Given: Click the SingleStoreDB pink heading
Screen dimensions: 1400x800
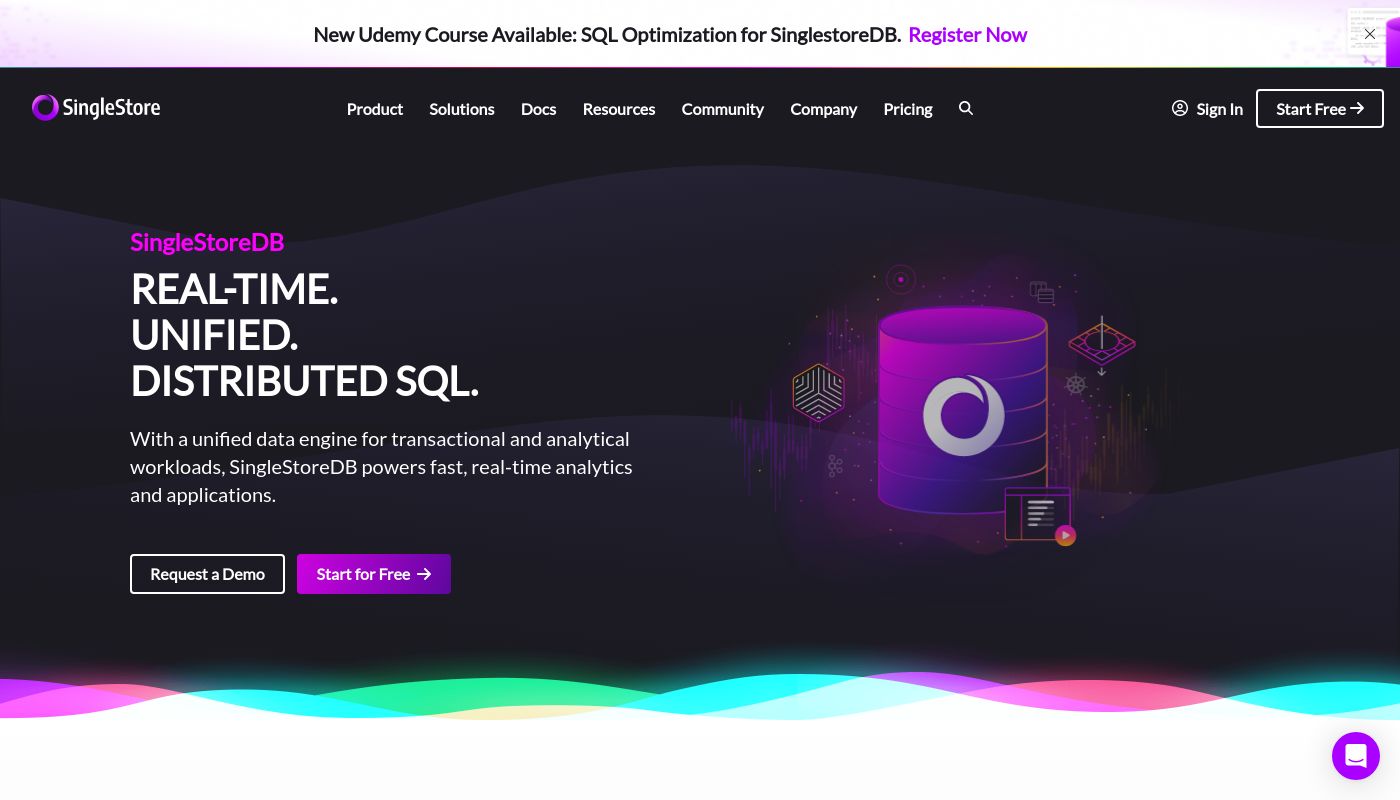Looking at the screenshot, I should tap(207, 242).
